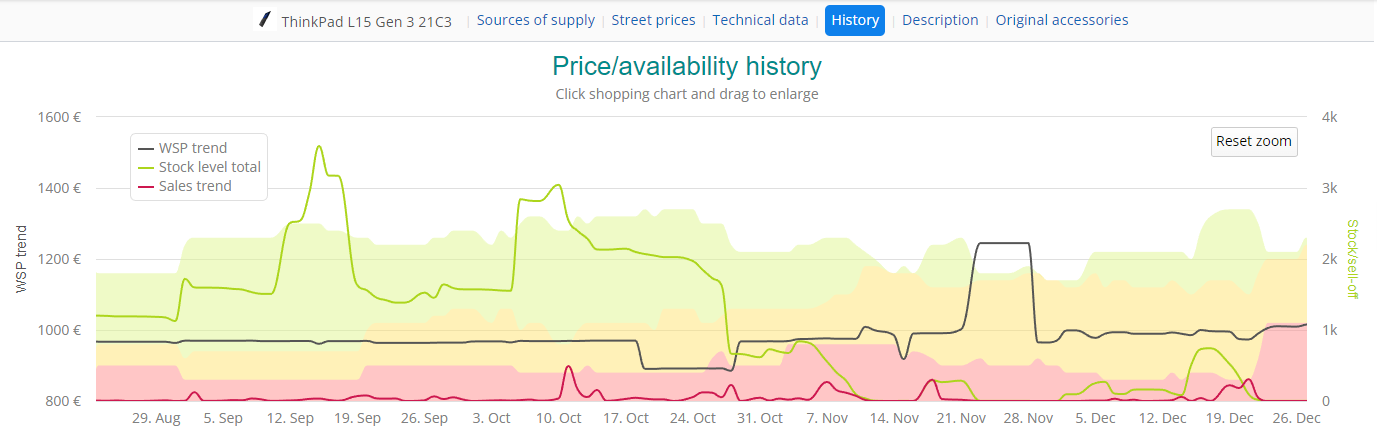Click the 29. Aug date axis label

click(156, 418)
